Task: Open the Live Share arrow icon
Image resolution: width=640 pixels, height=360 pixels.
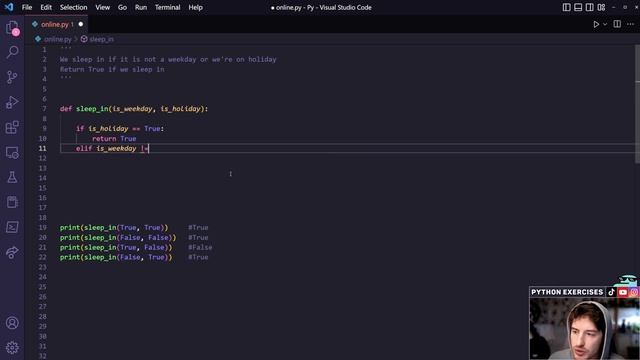Action: click(x=12, y=252)
